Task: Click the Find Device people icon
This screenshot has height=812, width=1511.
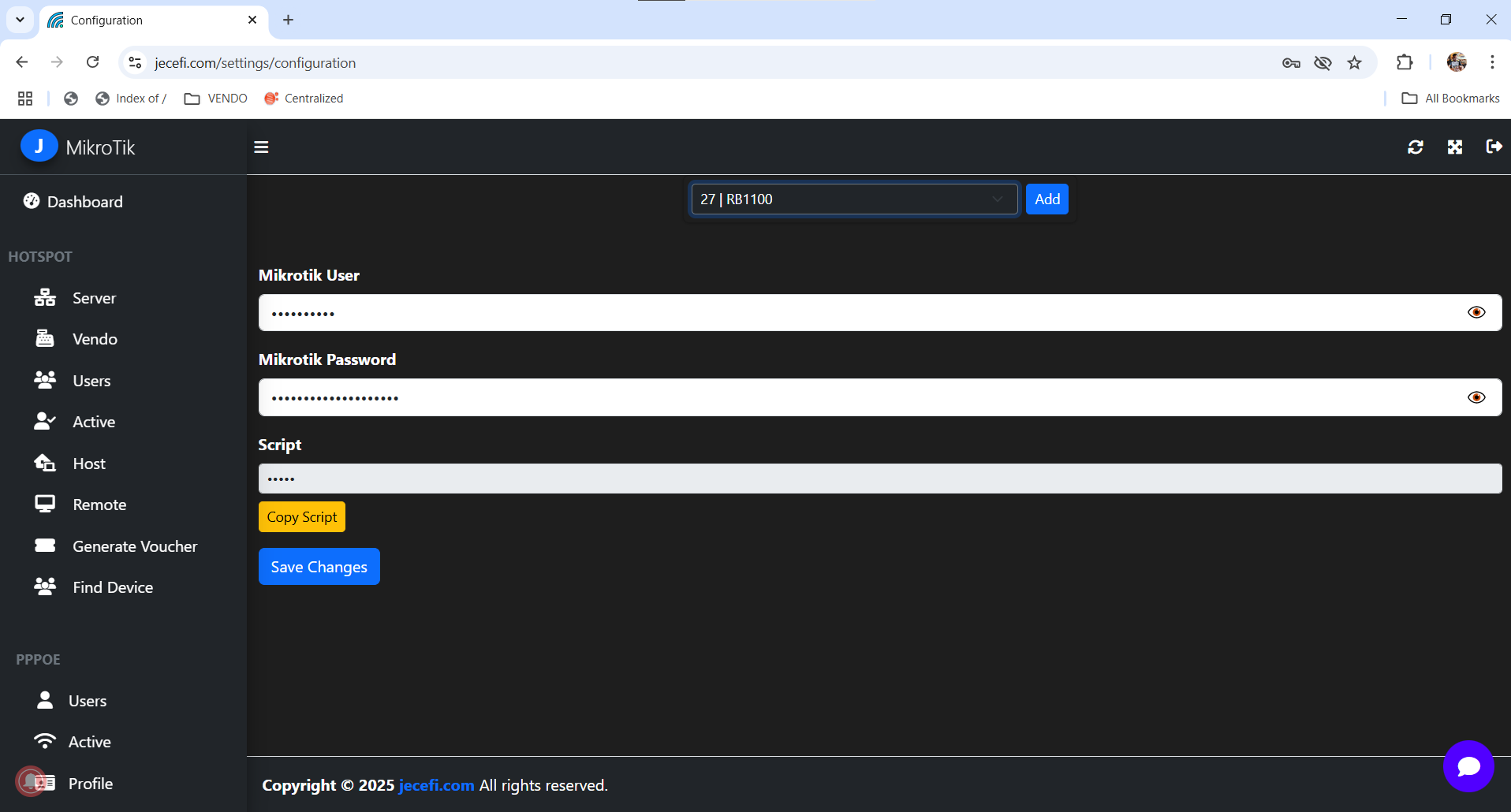Action: click(x=45, y=587)
